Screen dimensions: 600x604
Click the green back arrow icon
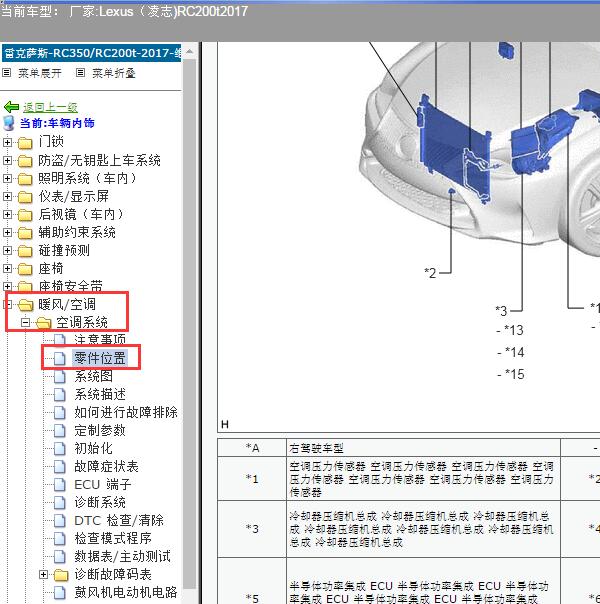pyautogui.click(x=11, y=107)
